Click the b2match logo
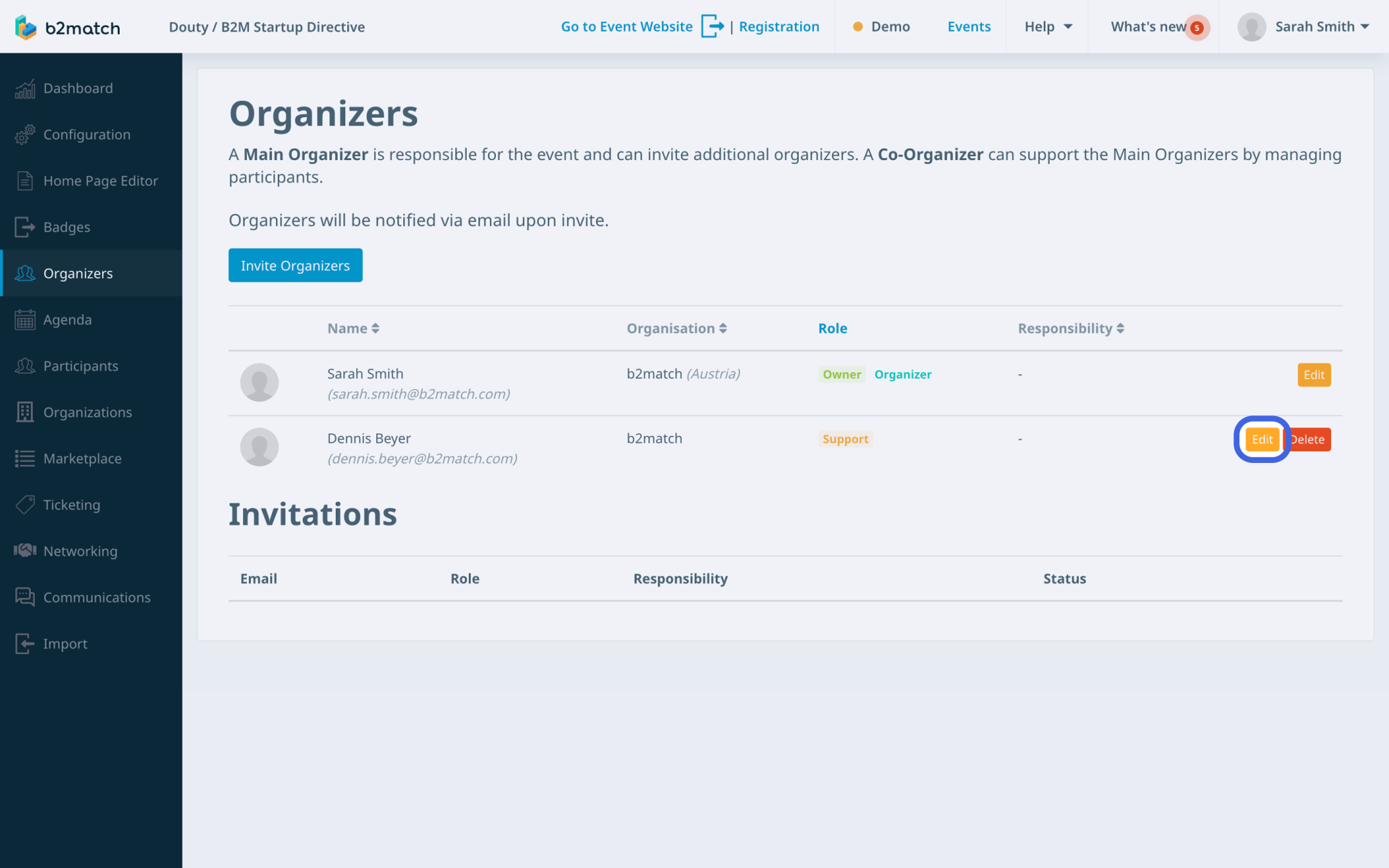 click(67, 27)
